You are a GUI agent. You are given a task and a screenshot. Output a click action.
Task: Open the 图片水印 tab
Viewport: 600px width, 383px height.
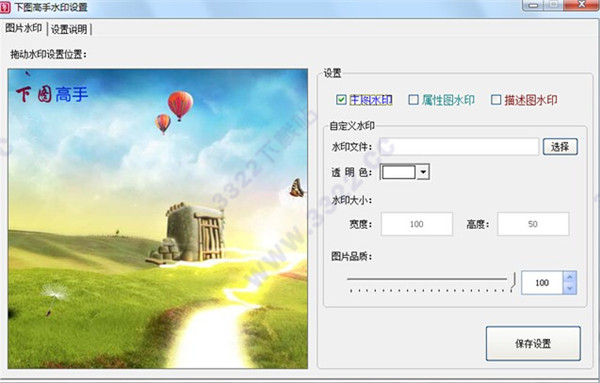pyautogui.click(x=24, y=28)
